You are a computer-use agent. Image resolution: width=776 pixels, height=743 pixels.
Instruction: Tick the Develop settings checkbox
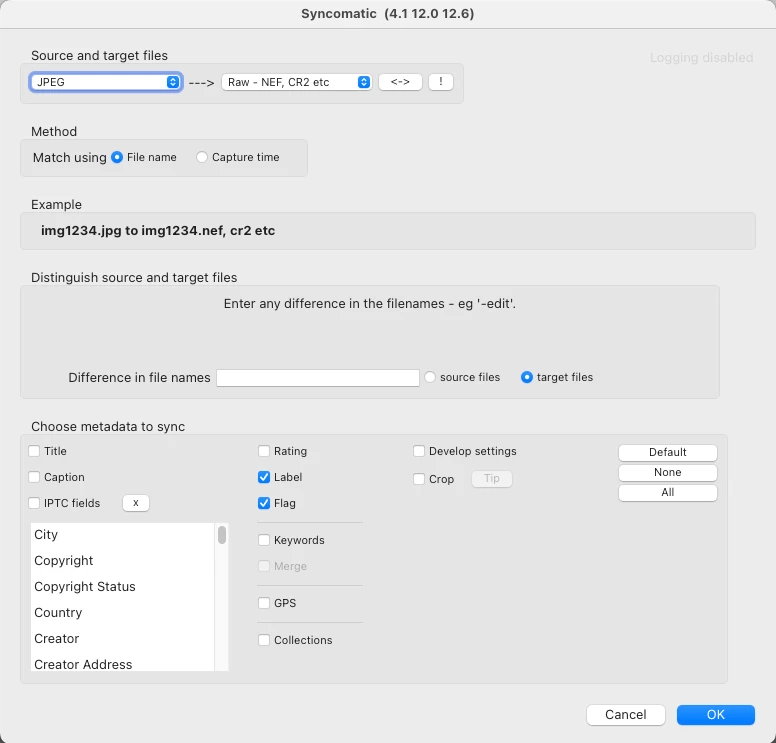pyautogui.click(x=419, y=451)
